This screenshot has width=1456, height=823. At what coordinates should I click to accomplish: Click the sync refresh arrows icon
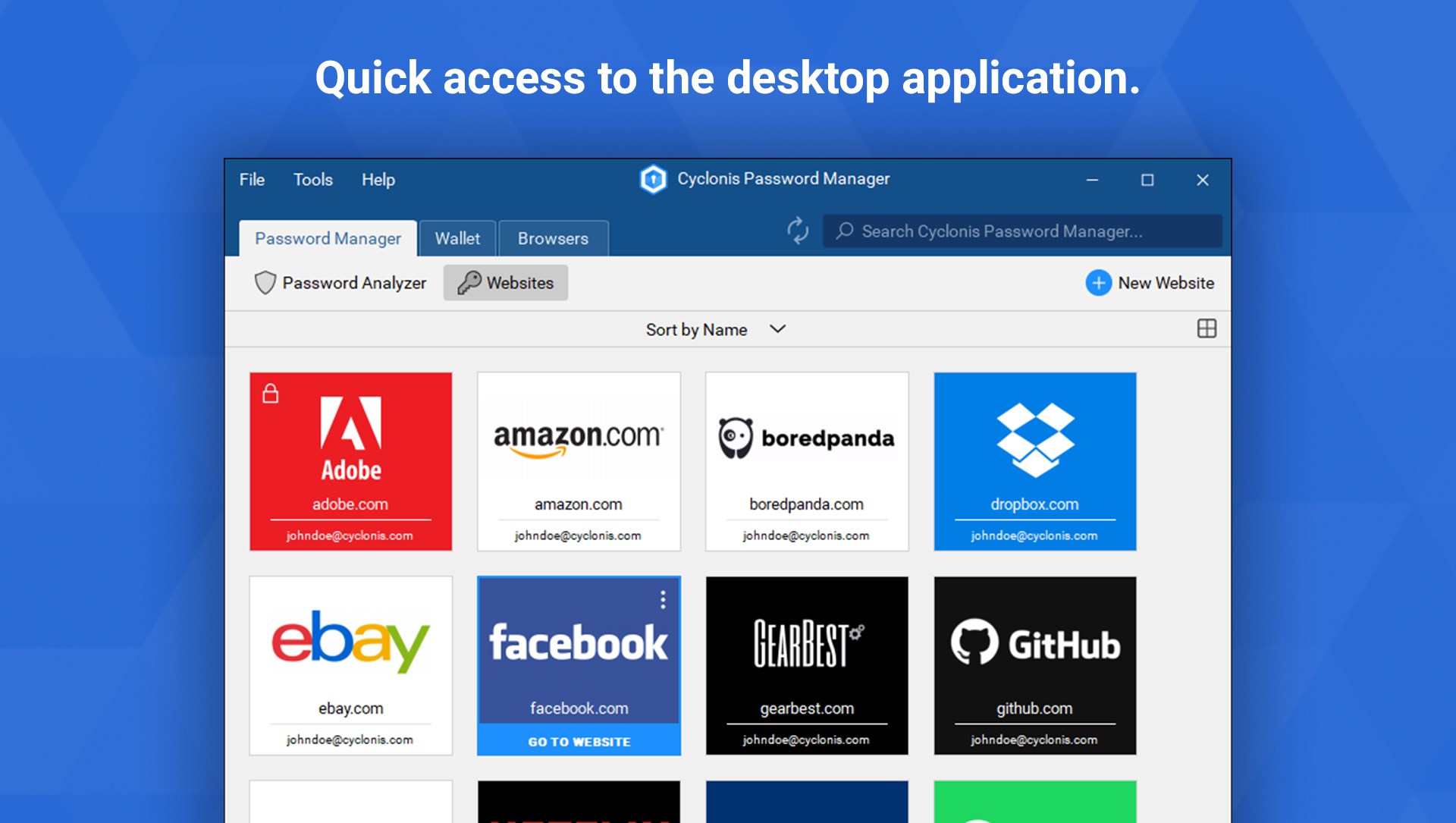coord(797,231)
